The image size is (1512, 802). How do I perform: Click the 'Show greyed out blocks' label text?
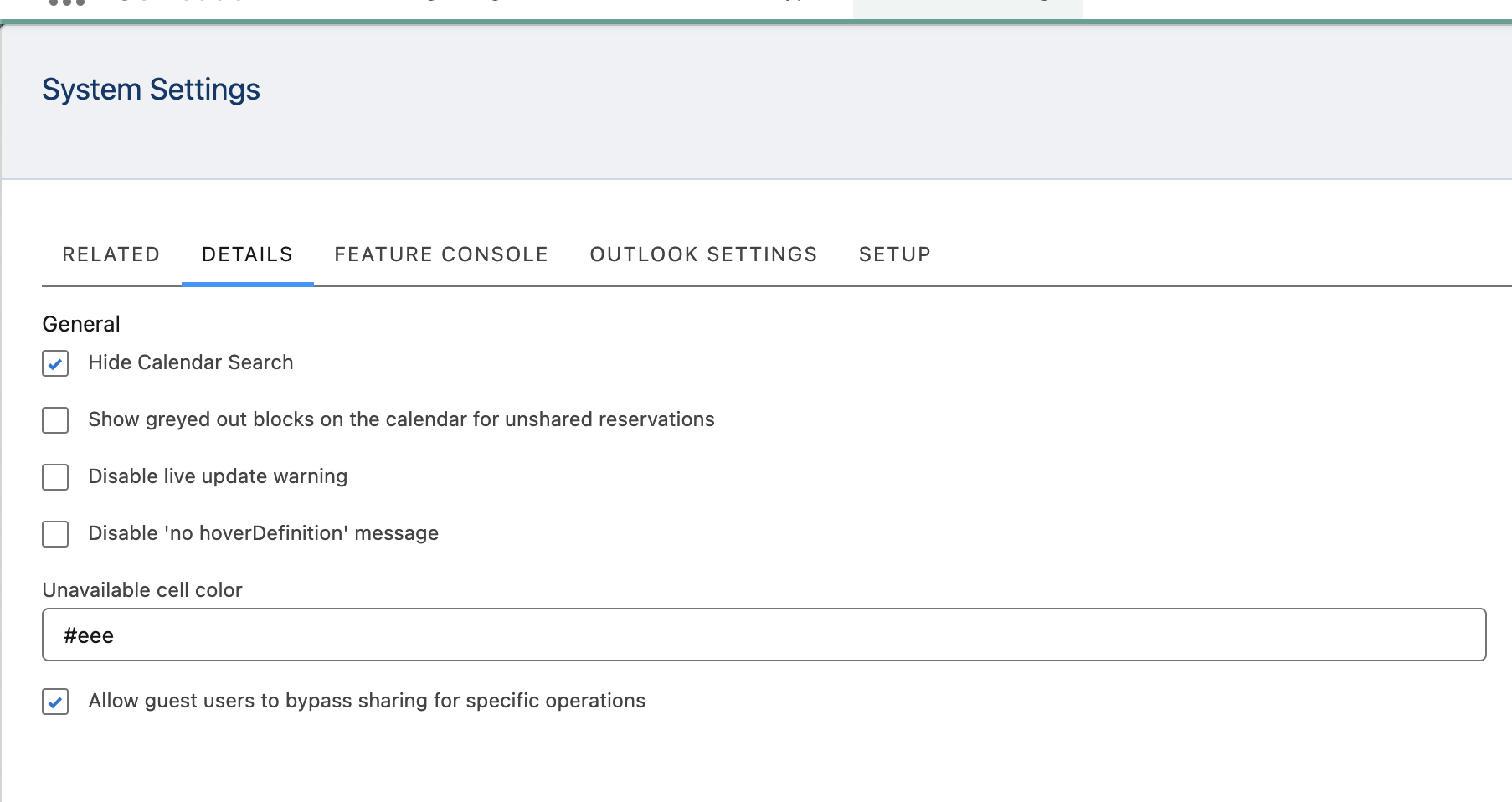point(401,419)
